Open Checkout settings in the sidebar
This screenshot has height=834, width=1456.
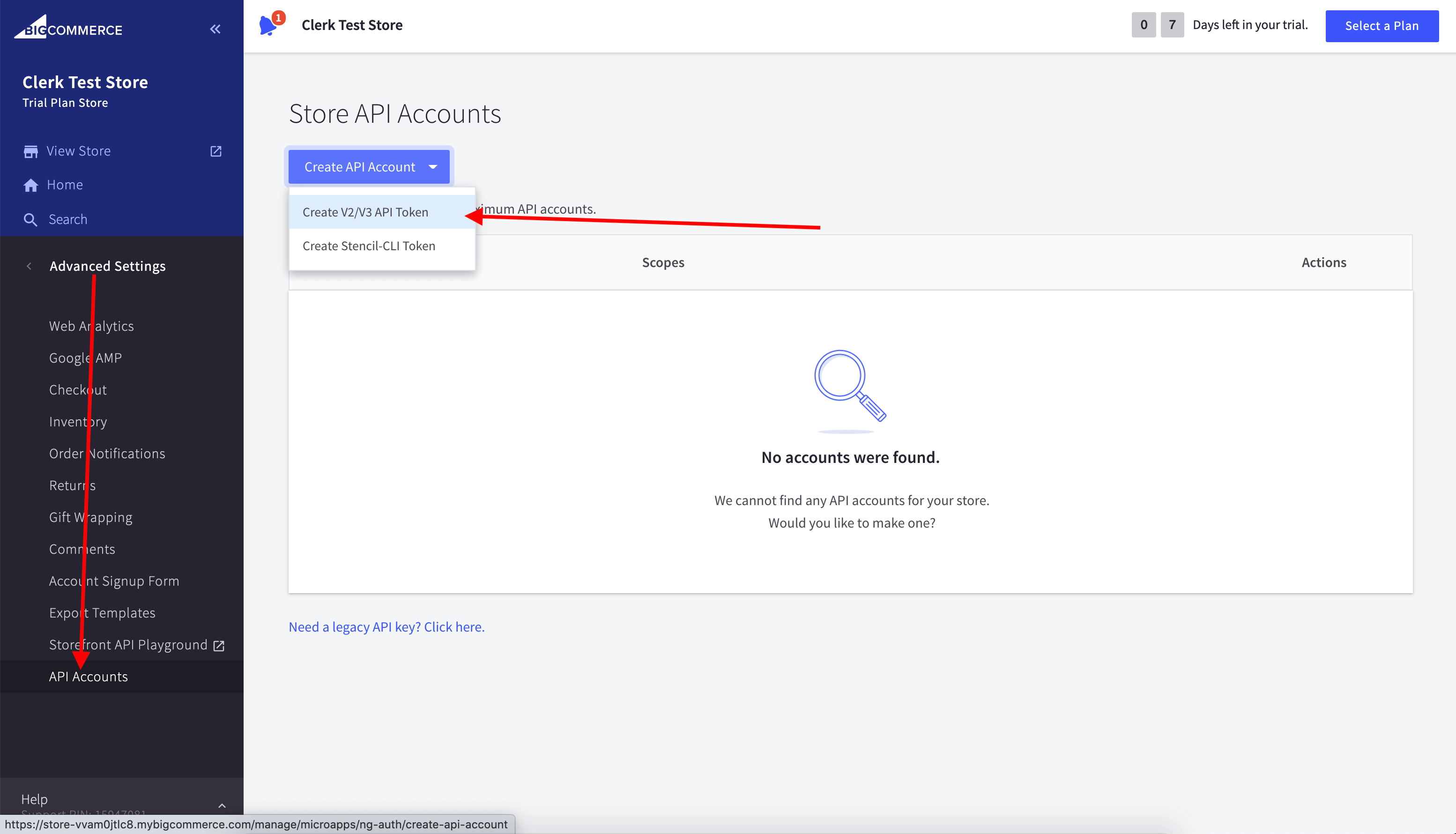click(78, 389)
